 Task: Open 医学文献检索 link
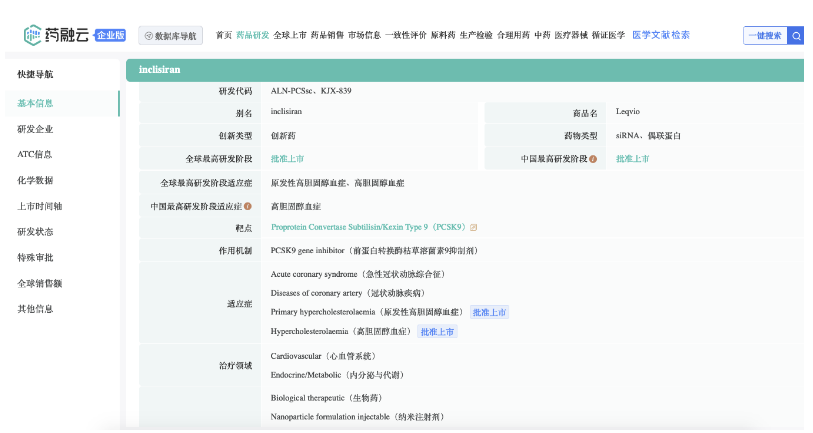pyautogui.click(x=661, y=35)
